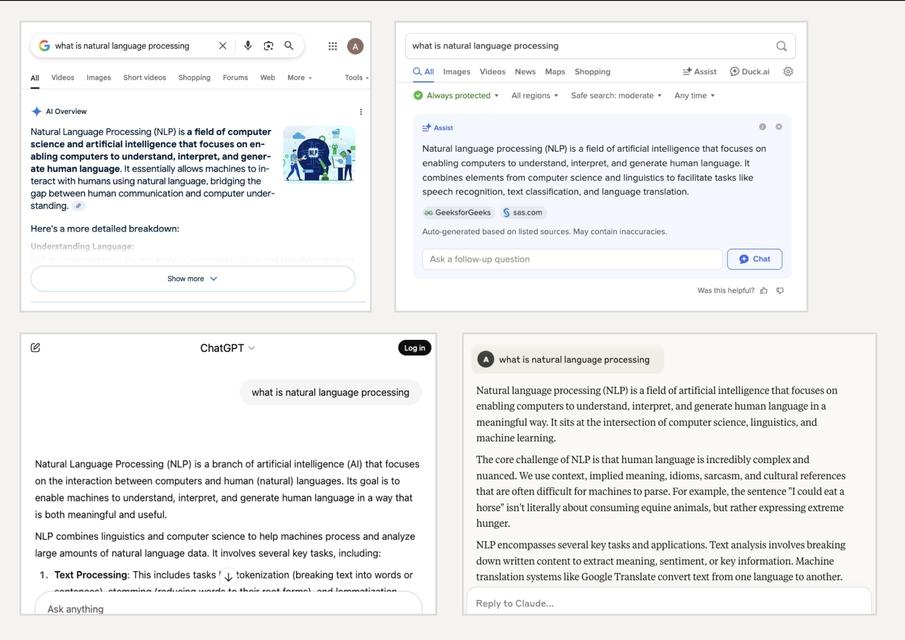Open DuckDuckGo settings gear
This screenshot has height=640, width=905.
(788, 72)
